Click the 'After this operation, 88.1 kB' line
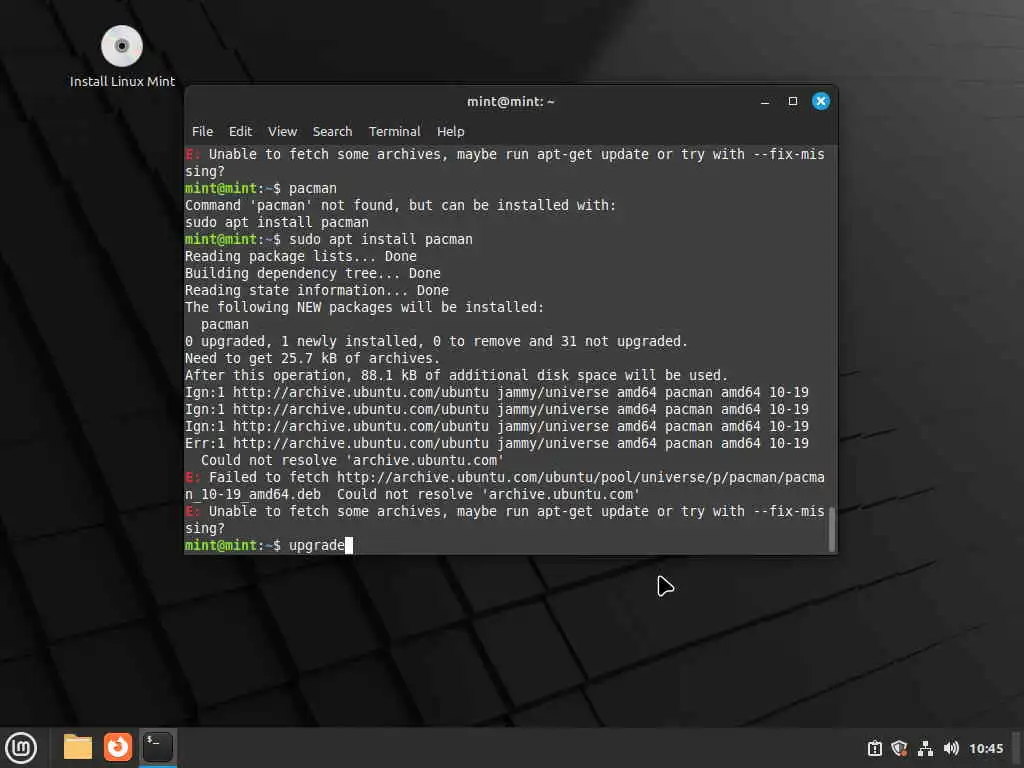This screenshot has height=768, width=1024. (x=456, y=375)
